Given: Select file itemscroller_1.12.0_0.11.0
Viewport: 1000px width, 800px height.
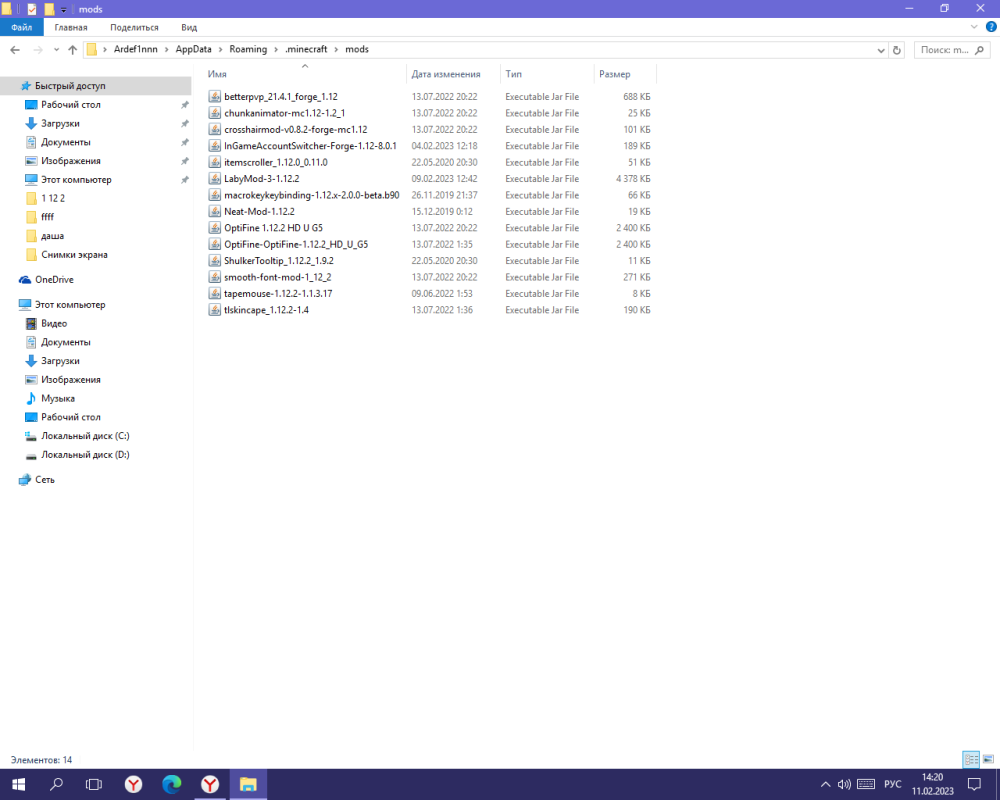Looking at the screenshot, I should pos(276,162).
